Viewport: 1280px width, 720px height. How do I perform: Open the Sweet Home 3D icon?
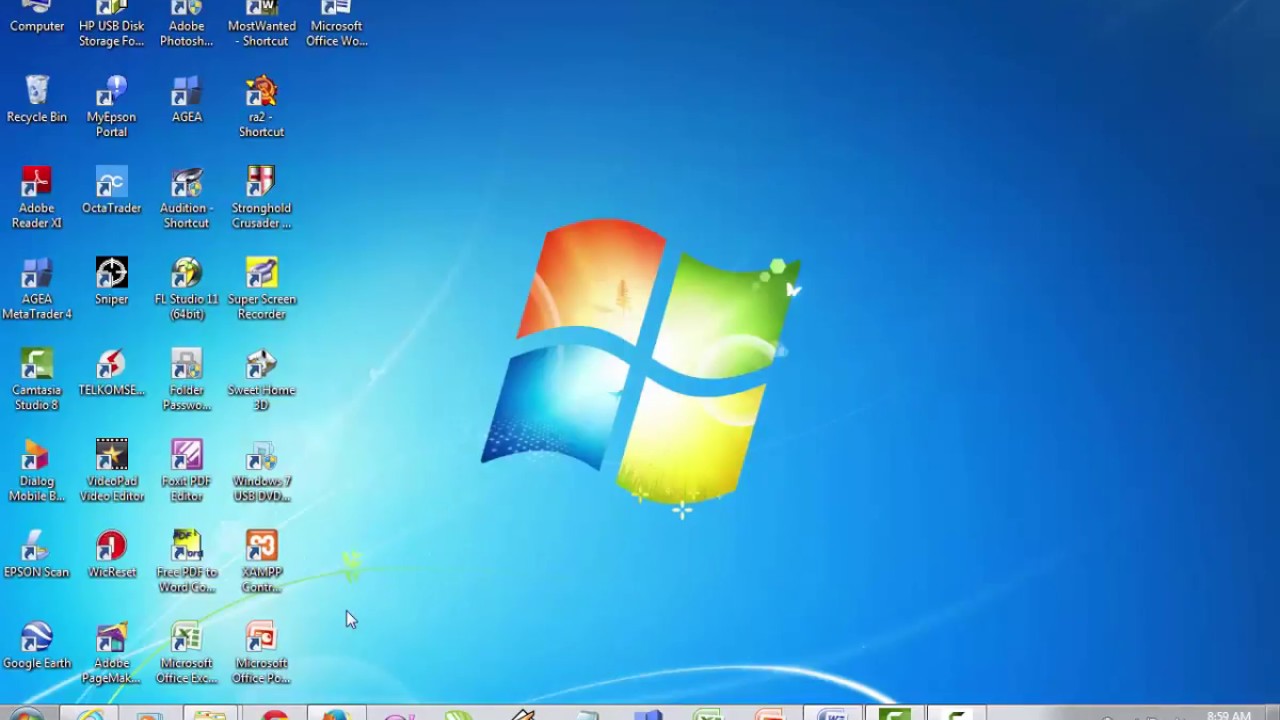click(x=261, y=379)
